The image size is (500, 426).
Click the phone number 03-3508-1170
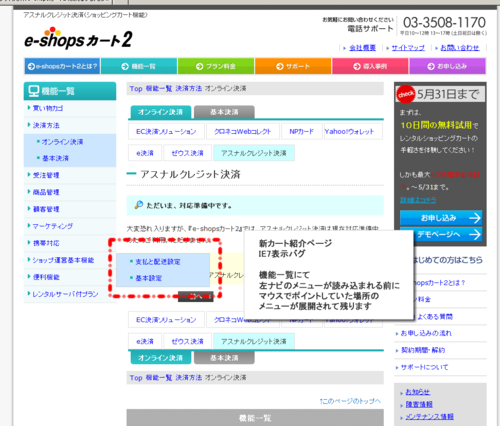pos(444,23)
